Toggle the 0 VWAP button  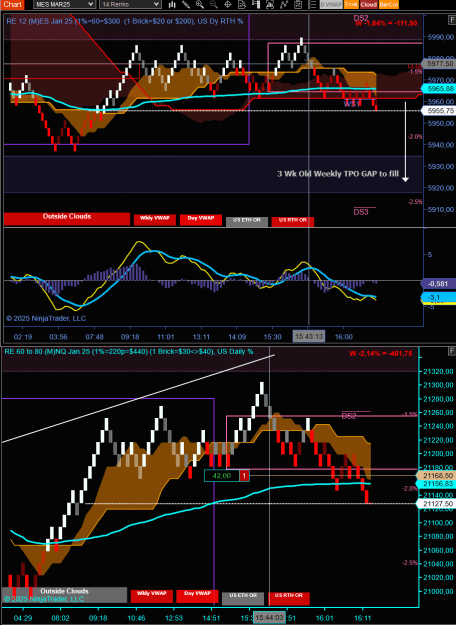331,4
